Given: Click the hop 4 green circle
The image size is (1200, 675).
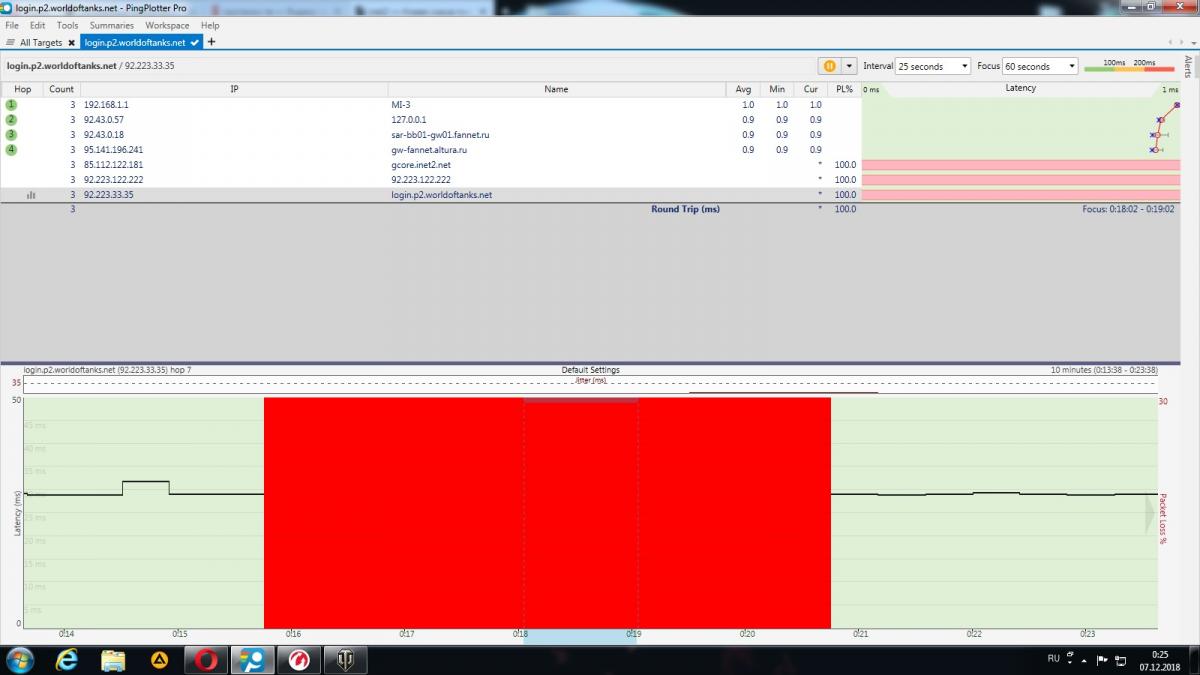Looking at the screenshot, I should (x=11, y=149).
